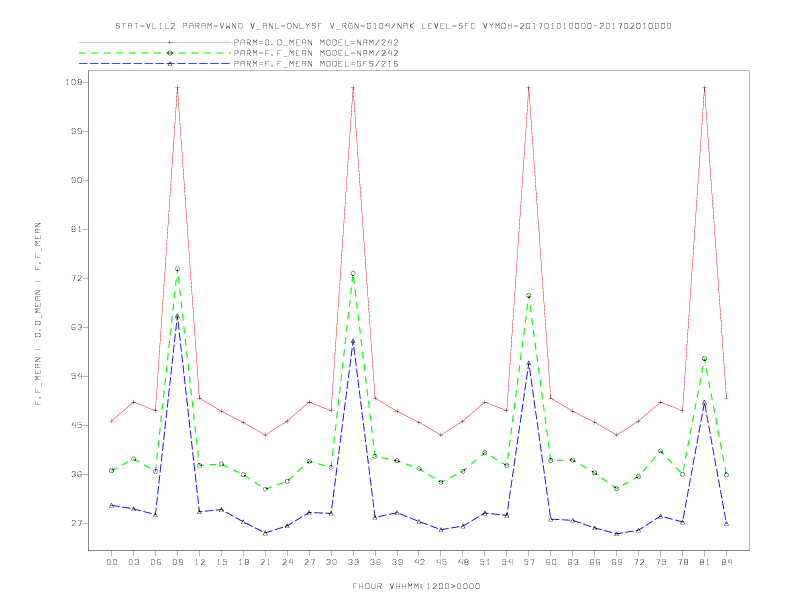Select legend entry PARM=F.F_MEAN MODEL=GFS/216

[316, 64]
